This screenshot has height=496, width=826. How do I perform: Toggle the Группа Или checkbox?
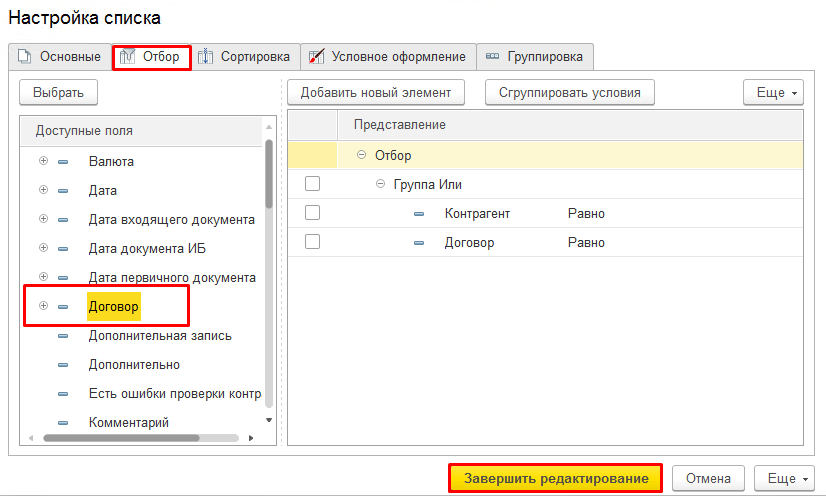point(312,184)
